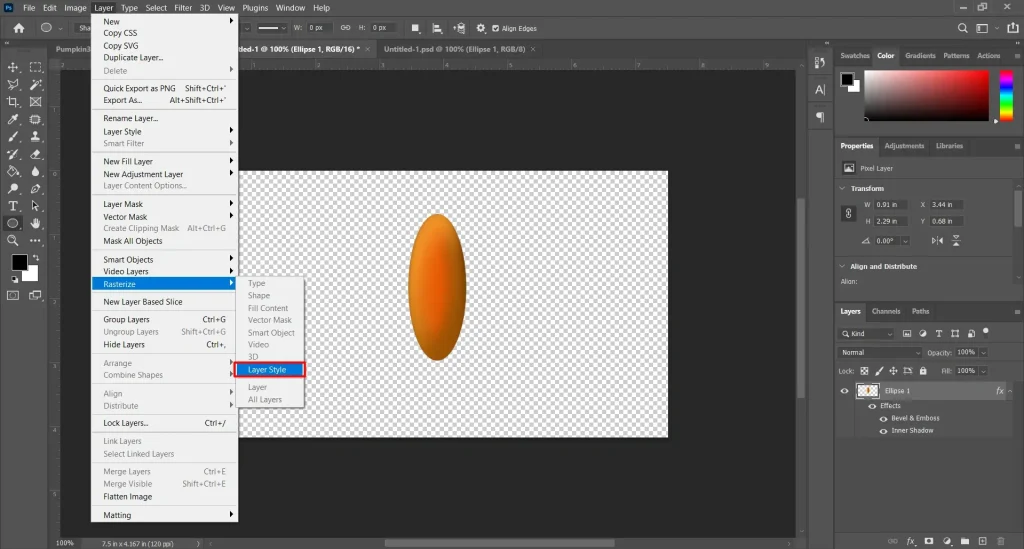Select the Path Selection arrow tool
Image resolution: width=1024 pixels, height=549 pixels.
[36, 206]
